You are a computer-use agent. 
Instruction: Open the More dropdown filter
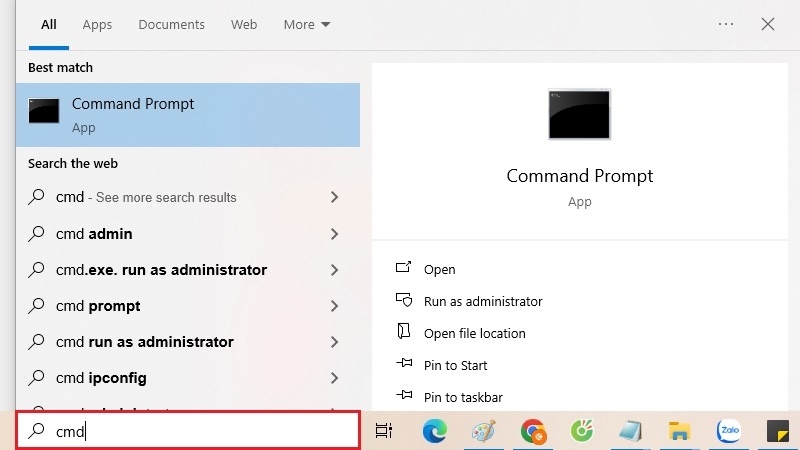307,24
